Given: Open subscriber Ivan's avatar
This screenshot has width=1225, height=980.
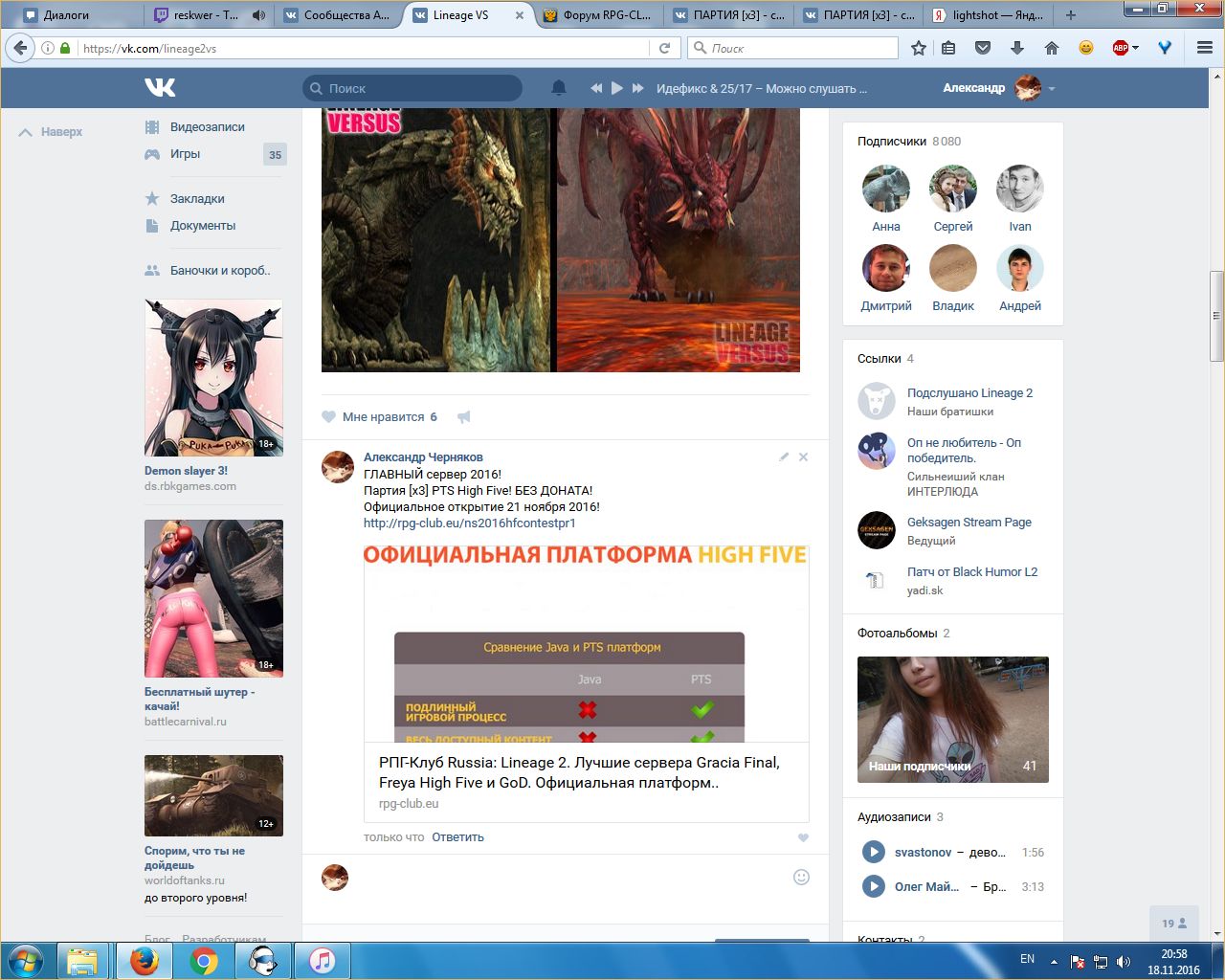Looking at the screenshot, I should pyautogui.click(x=1020, y=189).
